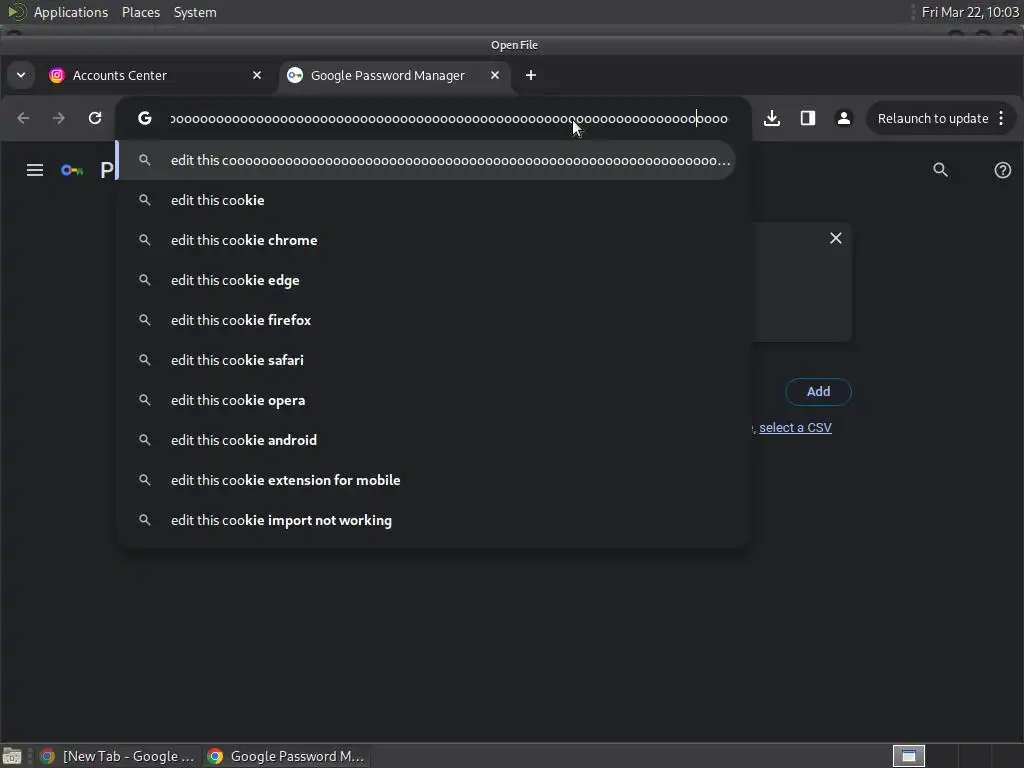The width and height of the screenshot is (1024, 768).
Task: Choose the suggestion edit this cookie
Action: [x=426, y=200]
